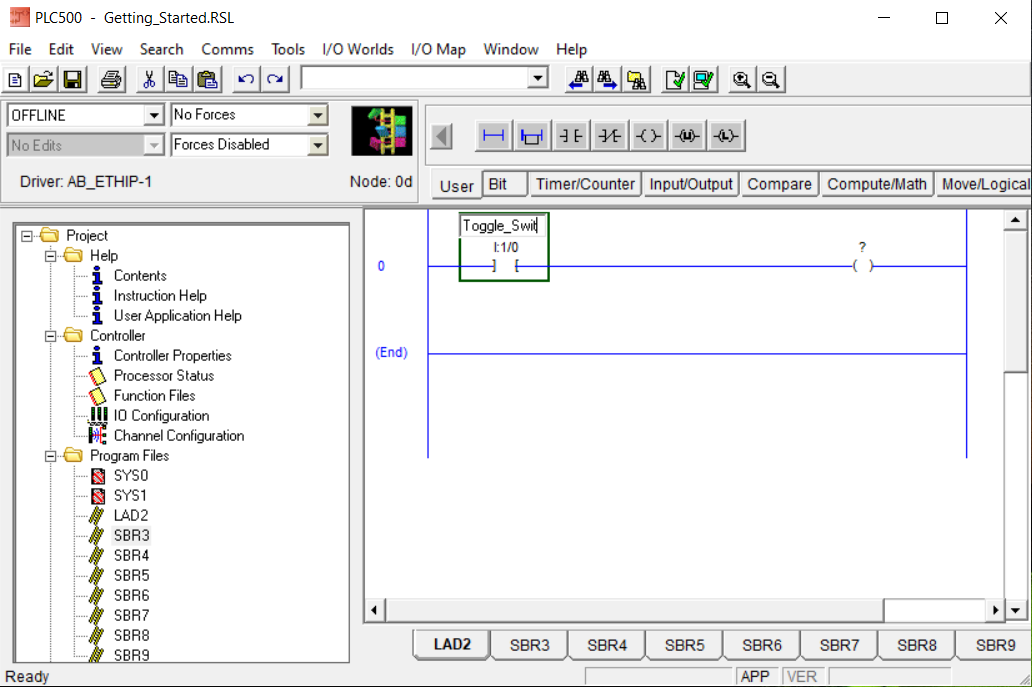The image size is (1032, 687).
Task: Select the output coil marked with ?
Action: [x=862, y=266]
